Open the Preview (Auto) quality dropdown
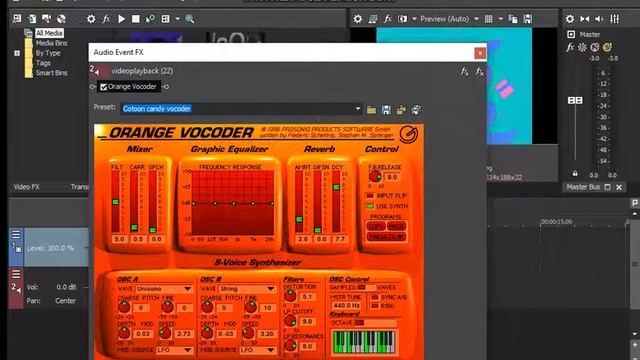Image resolution: width=640 pixels, height=360 pixels. point(476,19)
